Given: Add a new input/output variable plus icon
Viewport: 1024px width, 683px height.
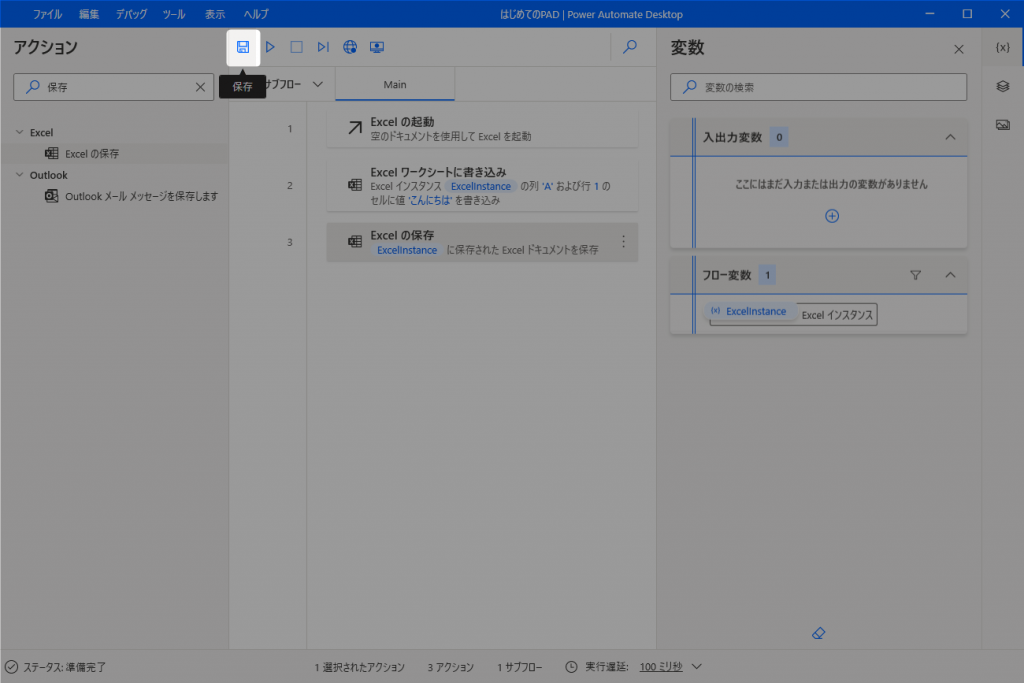Looking at the screenshot, I should pyautogui.click(x=832, y=216).
